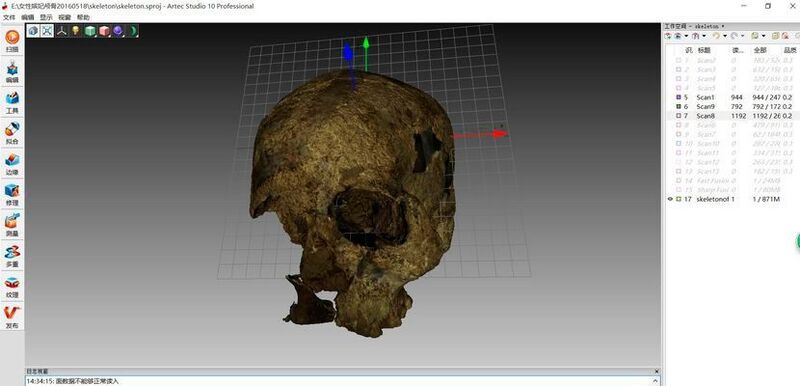Viewport: 800px width, 386px height.
Task: Toggle the checkbox for row 11 Scan11
Action: [x=679, y=152]
